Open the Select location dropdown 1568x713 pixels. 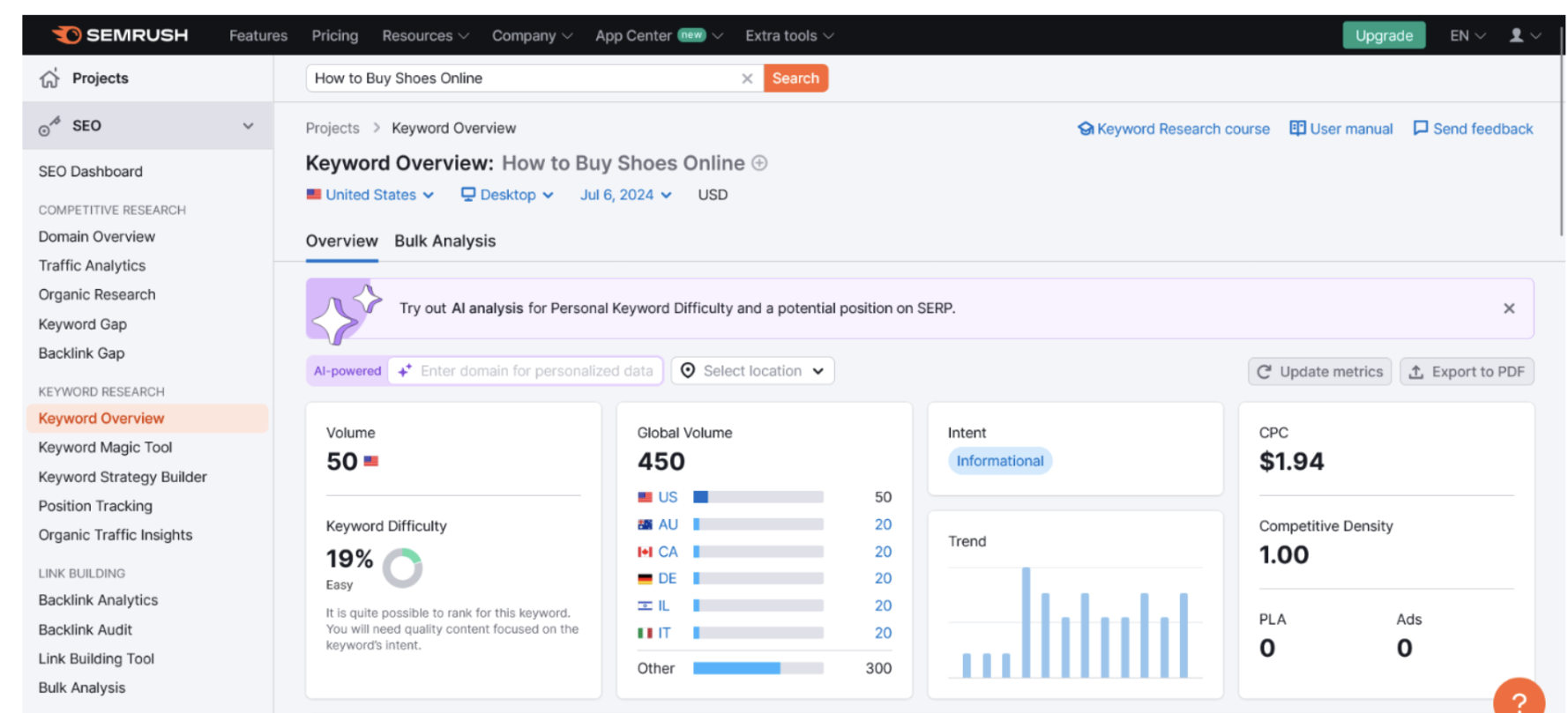pos(753,371)
